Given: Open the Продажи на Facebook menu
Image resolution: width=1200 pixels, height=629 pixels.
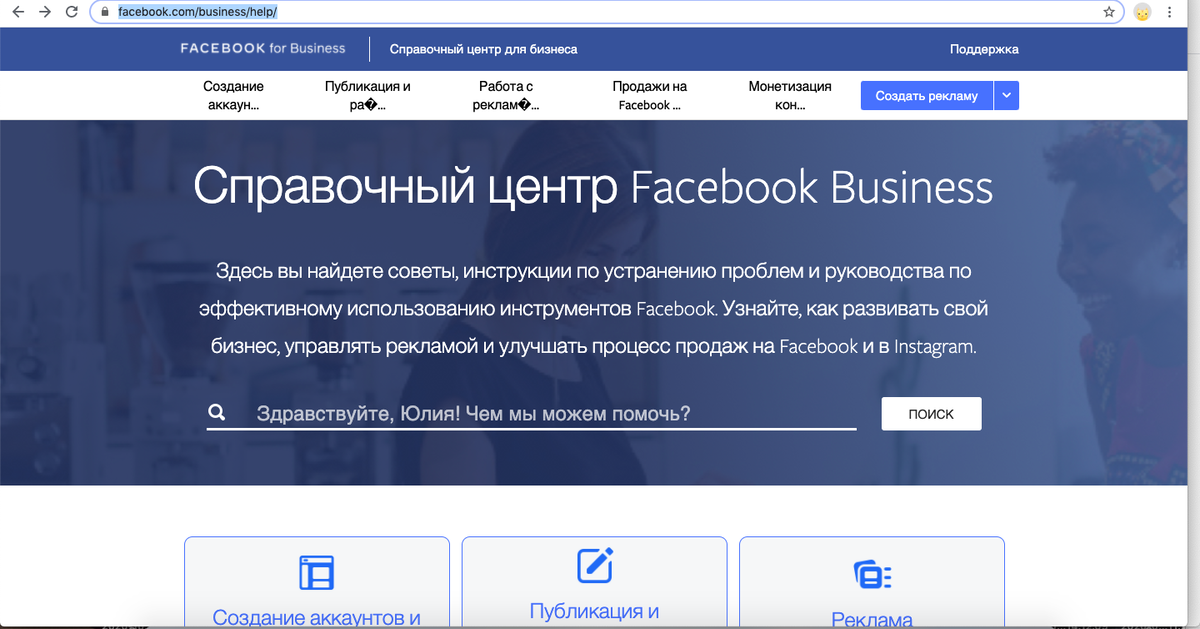Looking at the screenshot, I should 650,96.
